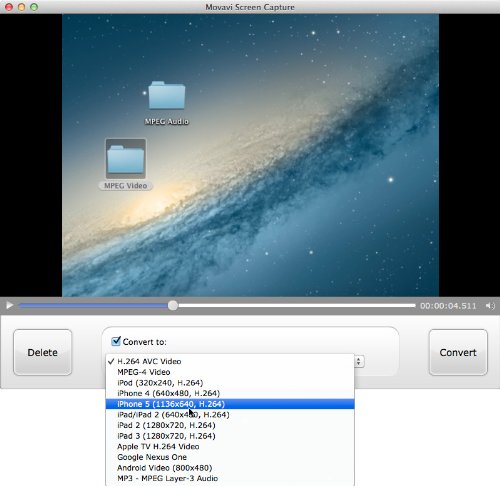Click the Delete button
This screenshot has height=486, width=500.
tap(42, 352)
